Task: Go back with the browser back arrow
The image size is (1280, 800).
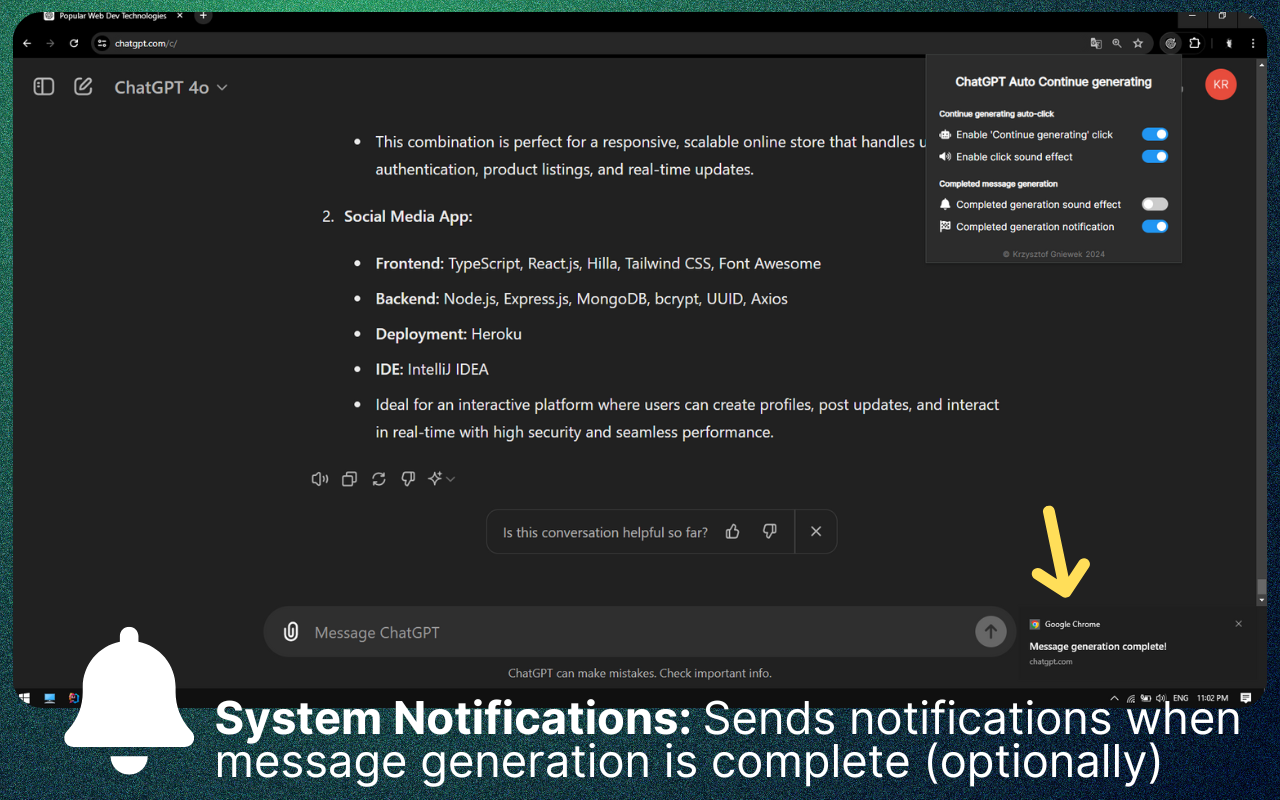Action: [27, 43]
